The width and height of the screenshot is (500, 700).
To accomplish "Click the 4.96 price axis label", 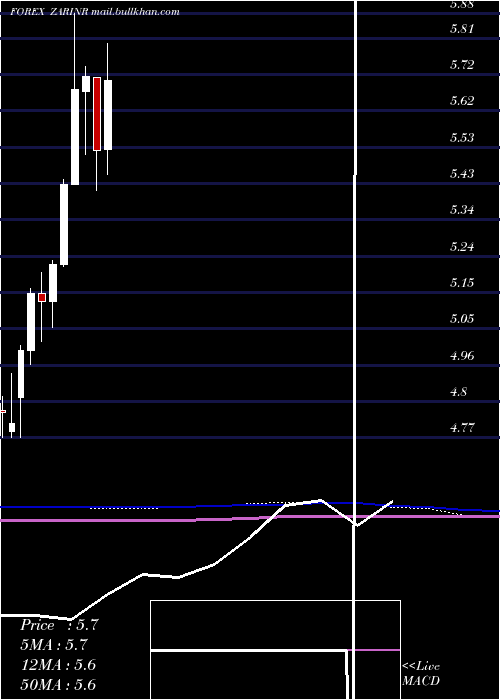I will point(461,356).
